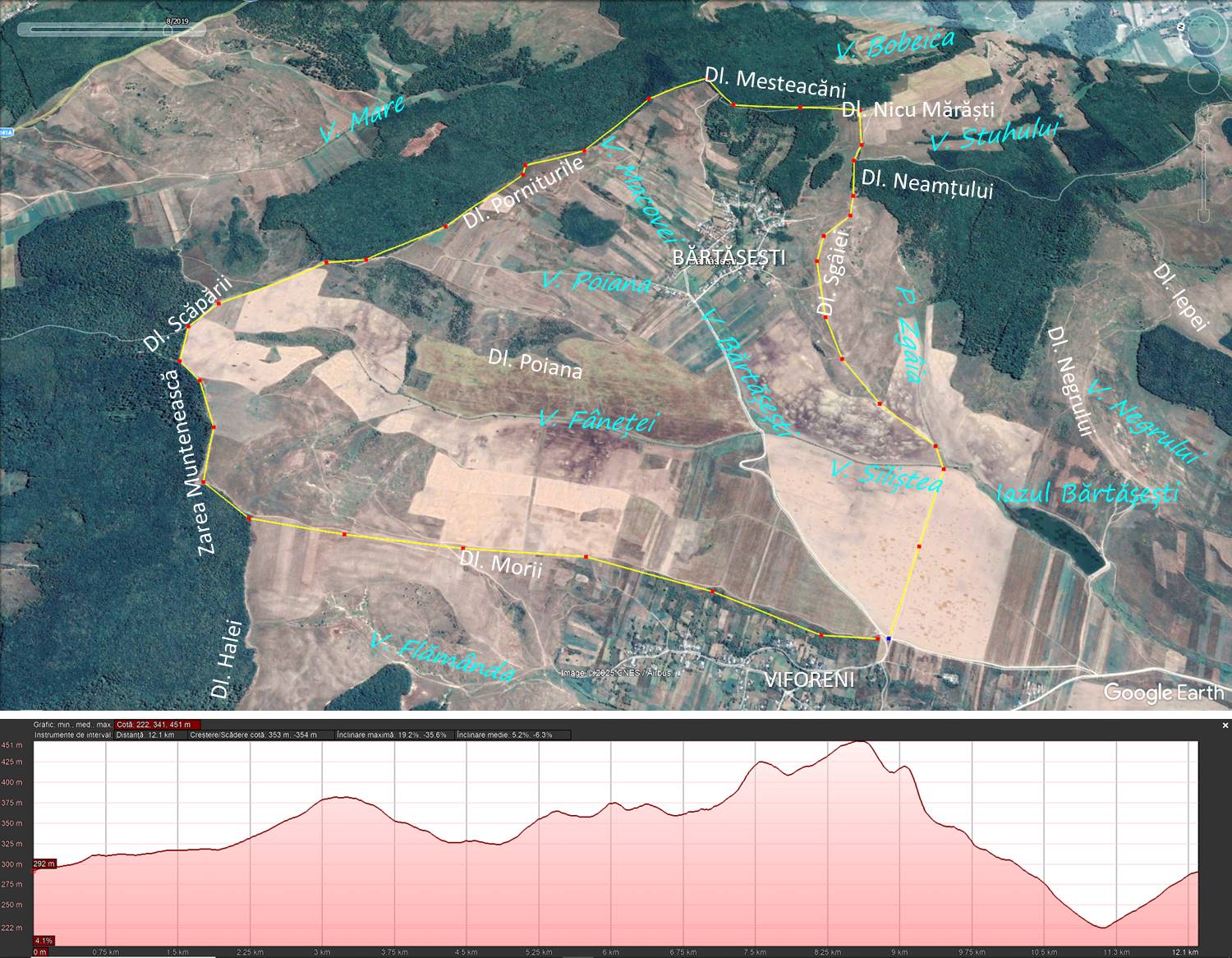Click the Google Earth logo
The height and width of the screenshot is (958, 1232).
1163,692
